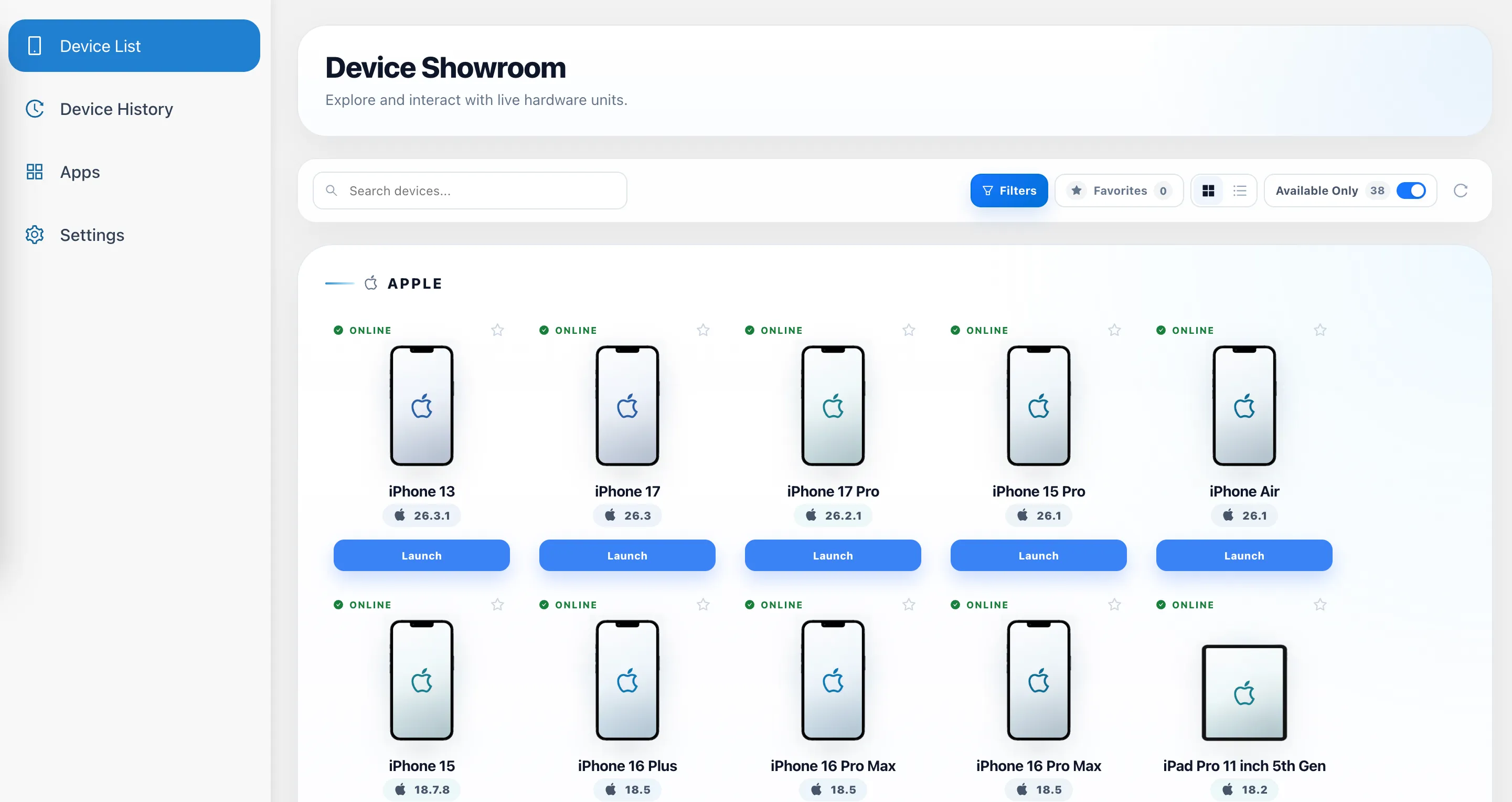Click the APPLE section heading

pyautogui.click(x=414, y=283)
